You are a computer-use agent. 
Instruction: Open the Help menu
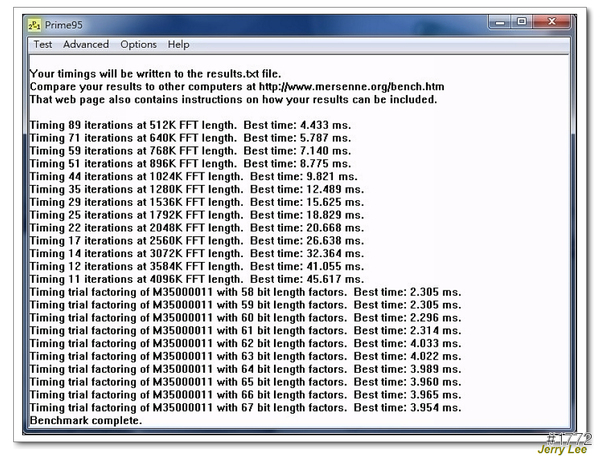click(x=178, y=45)
